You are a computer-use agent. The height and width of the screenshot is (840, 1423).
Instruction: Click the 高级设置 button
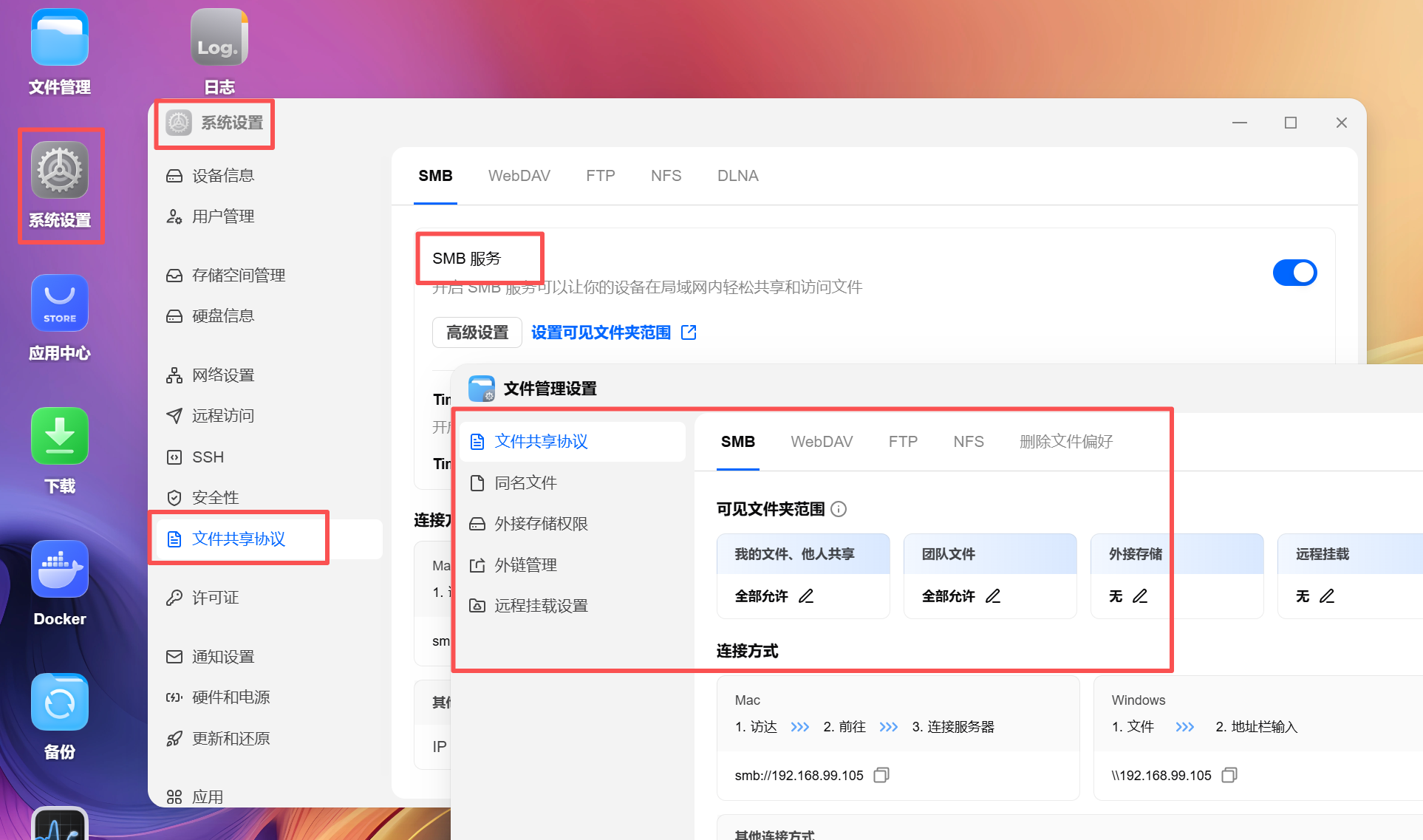click(x=477, y=332)
